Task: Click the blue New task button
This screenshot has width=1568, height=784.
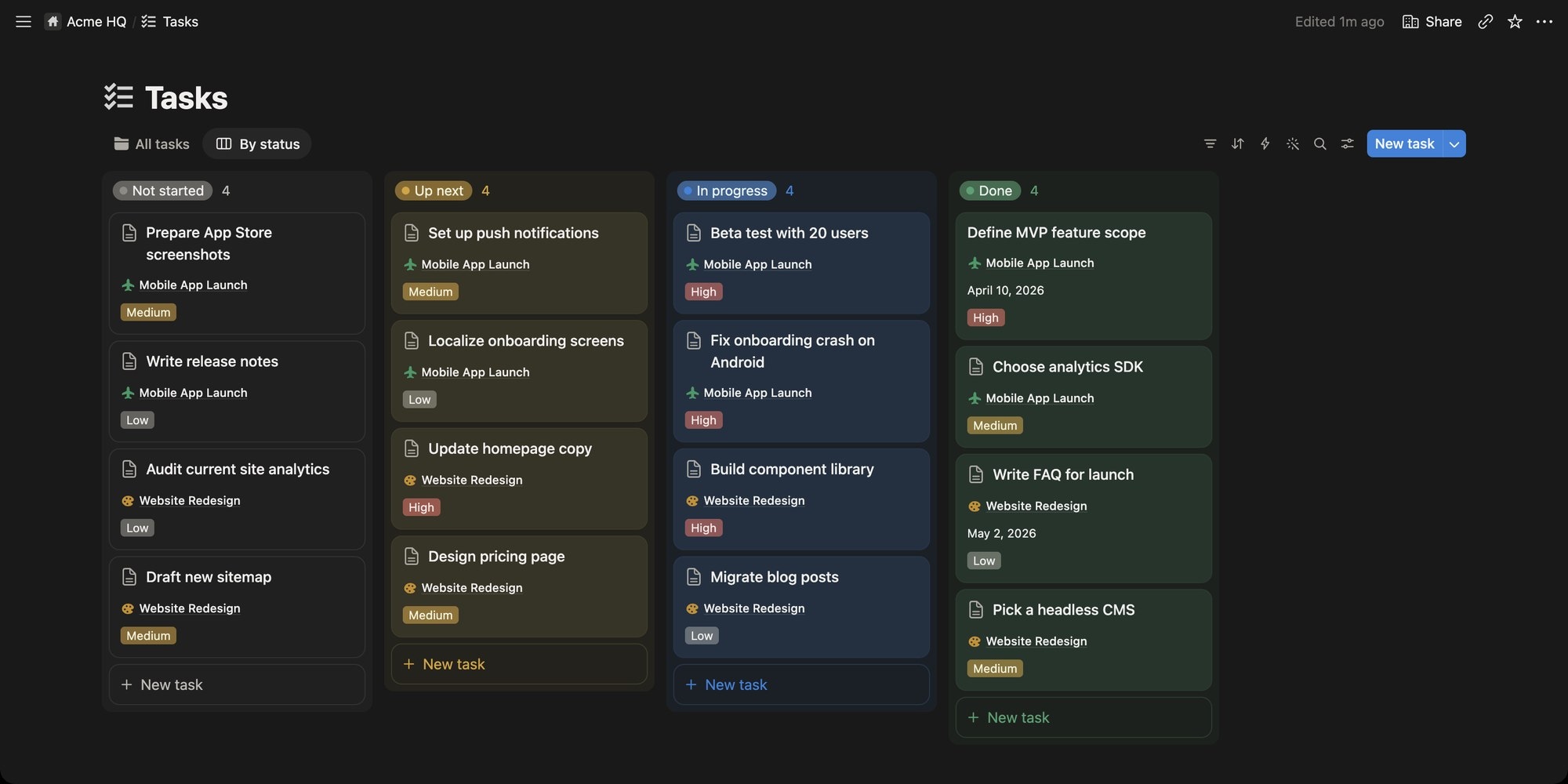Action: (1404, 143)
